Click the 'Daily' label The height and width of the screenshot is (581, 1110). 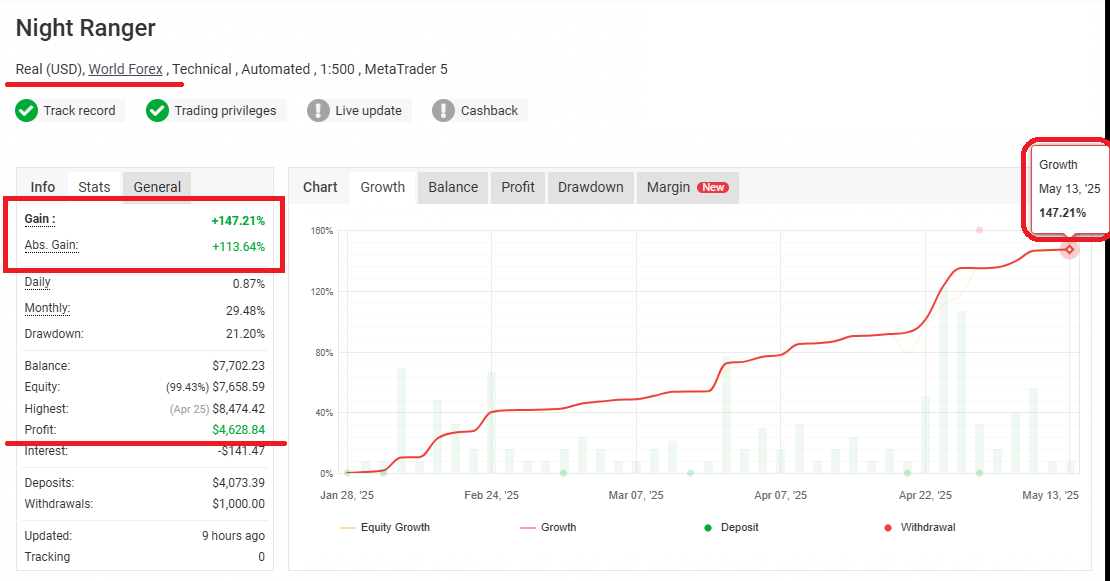tap(38, 282)
